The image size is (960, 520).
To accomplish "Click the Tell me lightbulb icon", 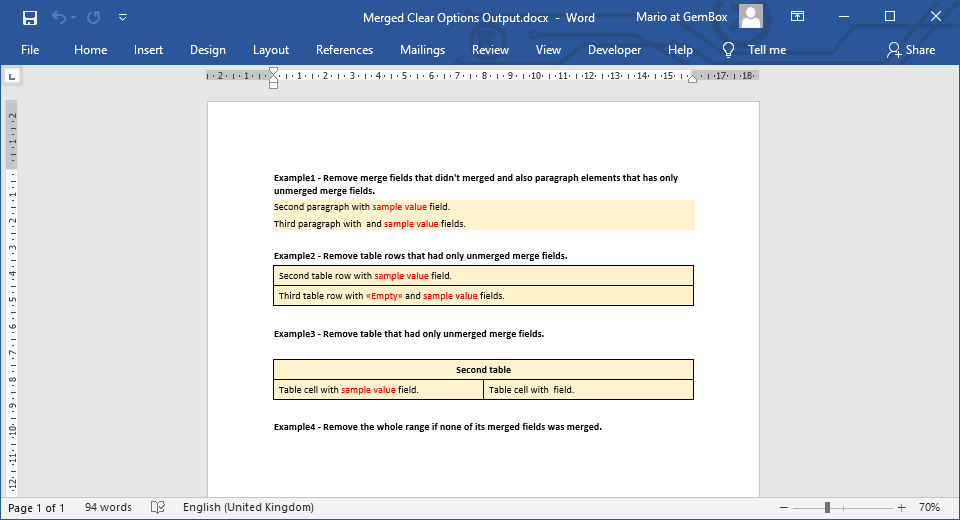I will tap(728, 50).
